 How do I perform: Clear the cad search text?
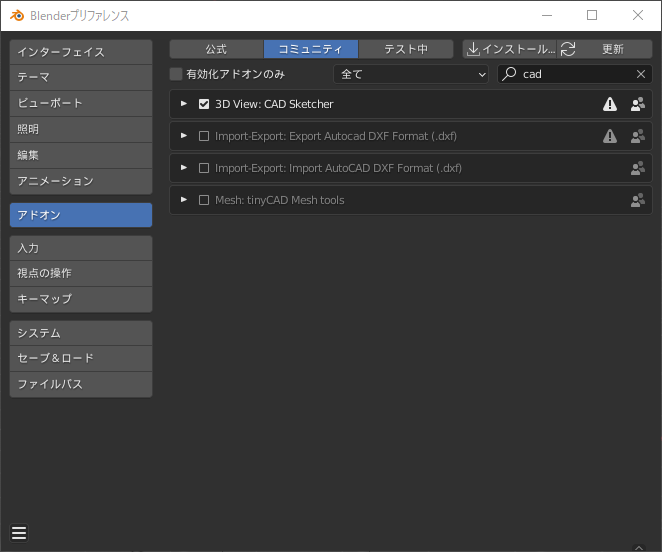point(640,74)
